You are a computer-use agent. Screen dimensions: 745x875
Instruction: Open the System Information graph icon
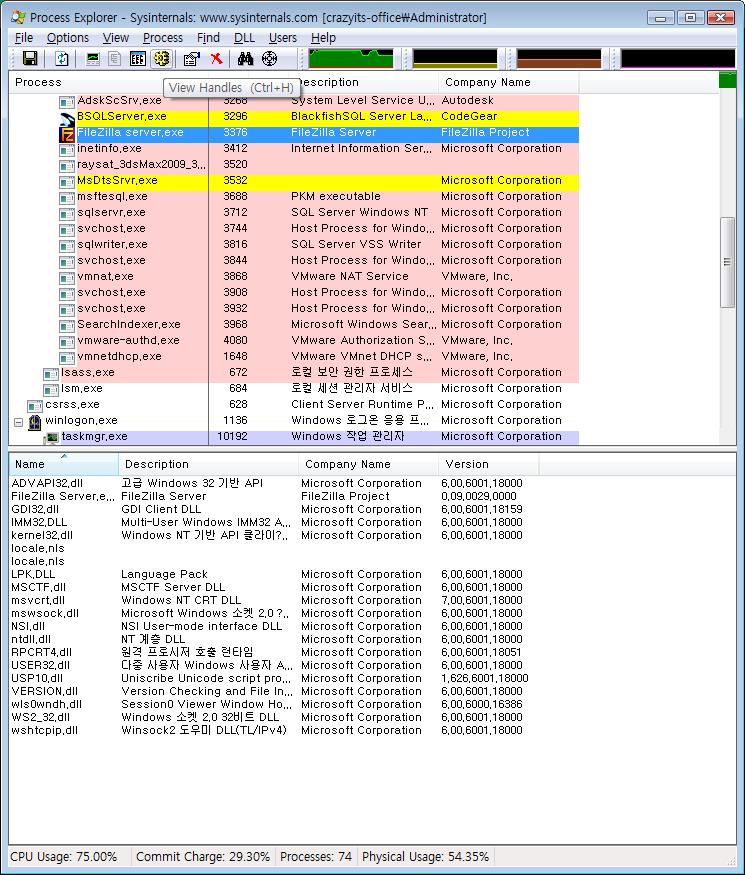pyautogui.click(x=93, y=59)
